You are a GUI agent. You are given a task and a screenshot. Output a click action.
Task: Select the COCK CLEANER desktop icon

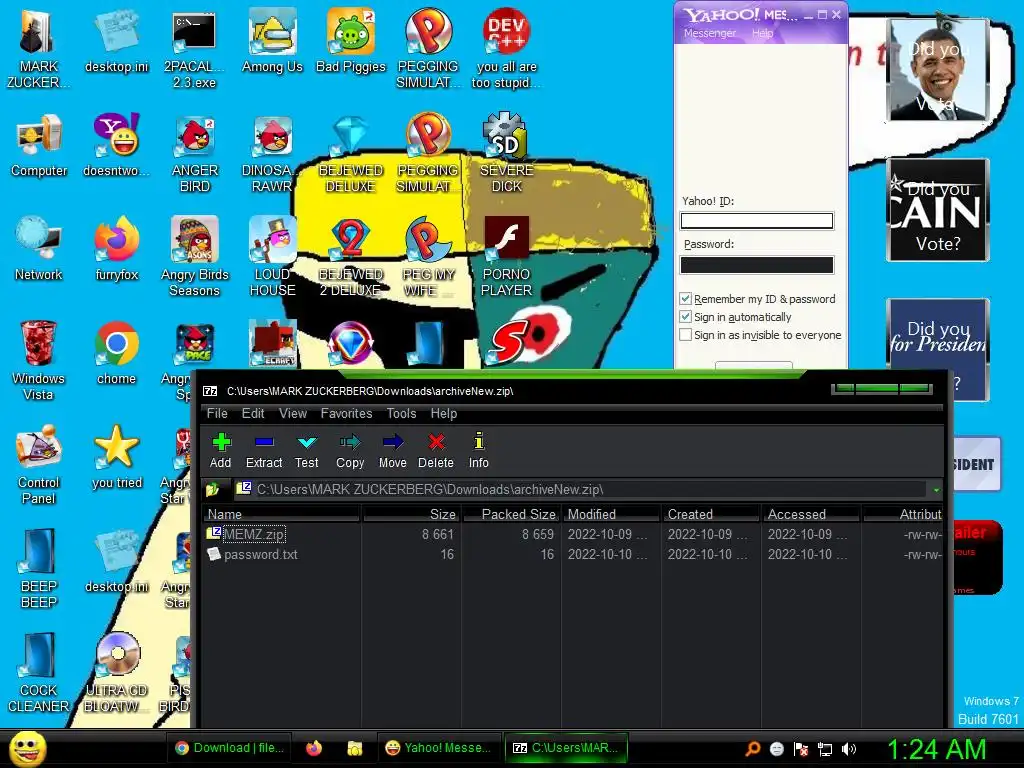39,673
